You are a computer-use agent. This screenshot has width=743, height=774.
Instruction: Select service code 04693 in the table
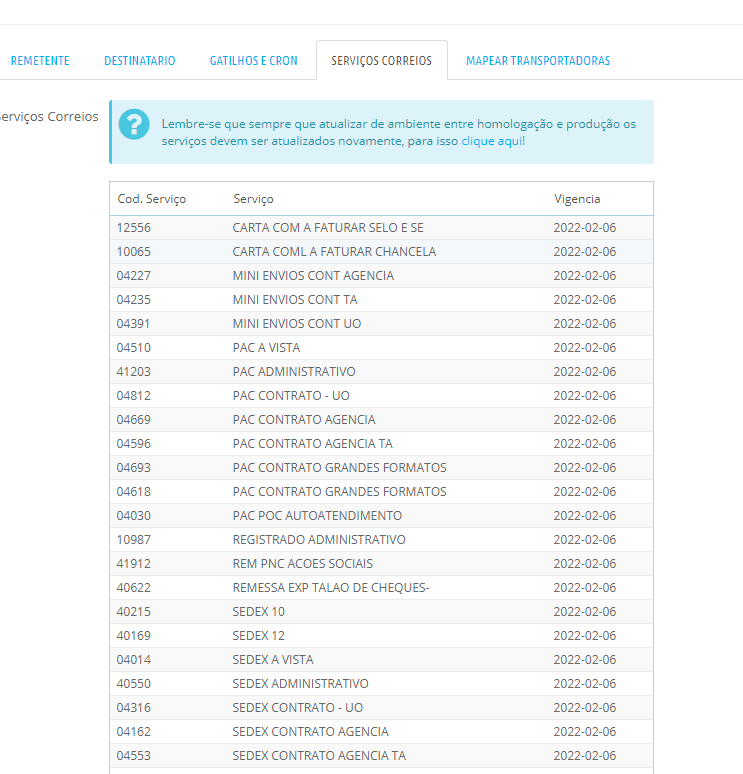pyautogui.click(x=133, y=468)
